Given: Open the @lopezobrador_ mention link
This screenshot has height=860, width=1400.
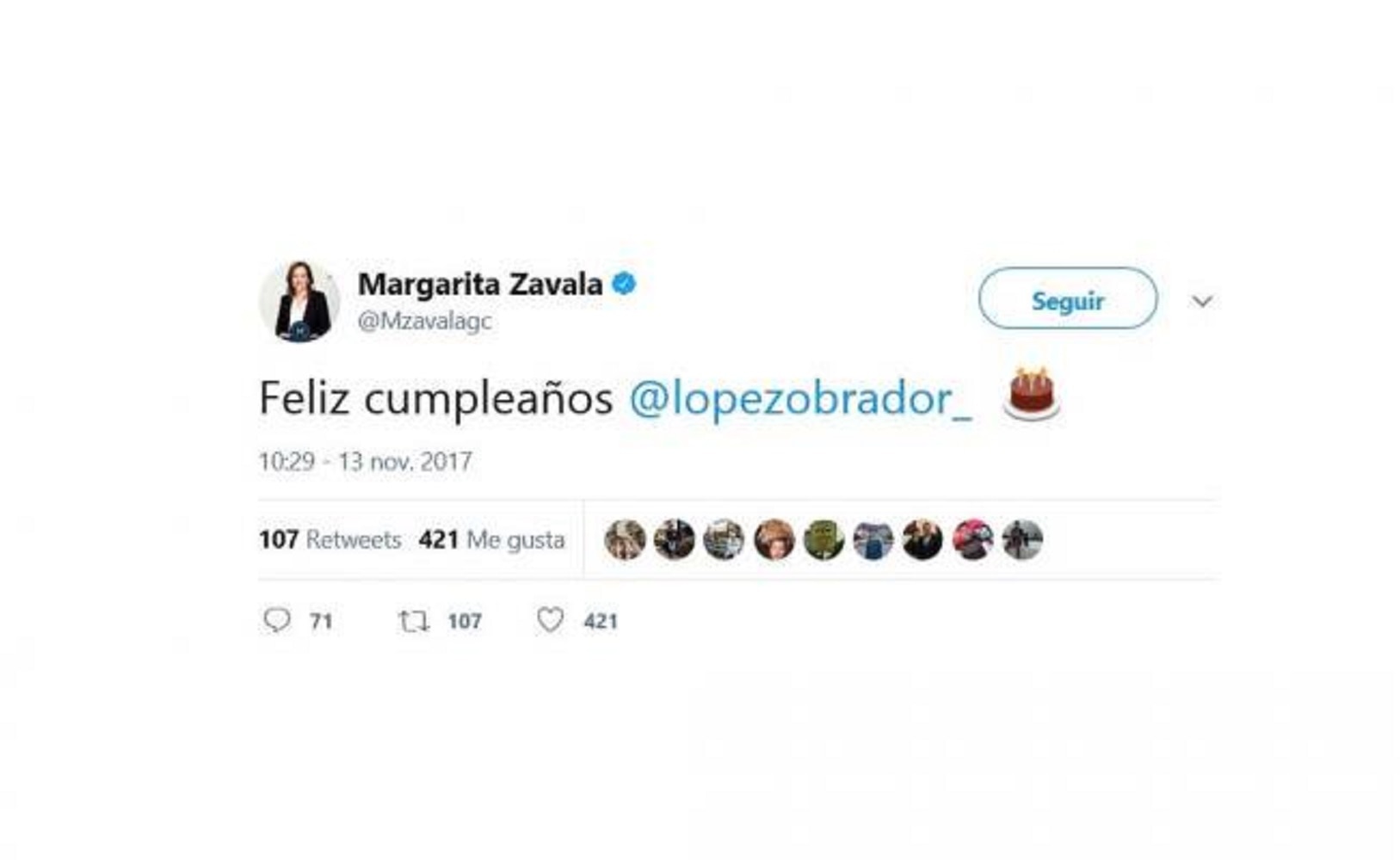Looking at the screenshot, I should (800, 398).
